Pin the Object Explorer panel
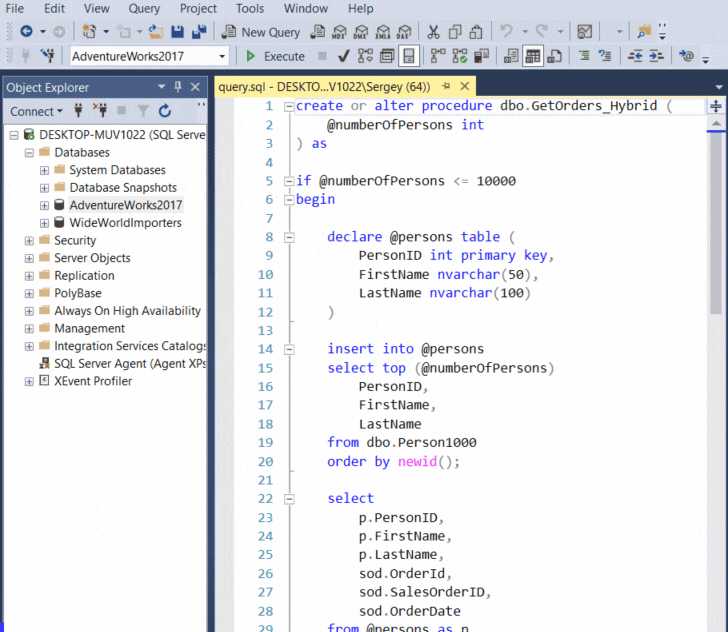The width and height of the screenshot is (728, 632). 177,87
